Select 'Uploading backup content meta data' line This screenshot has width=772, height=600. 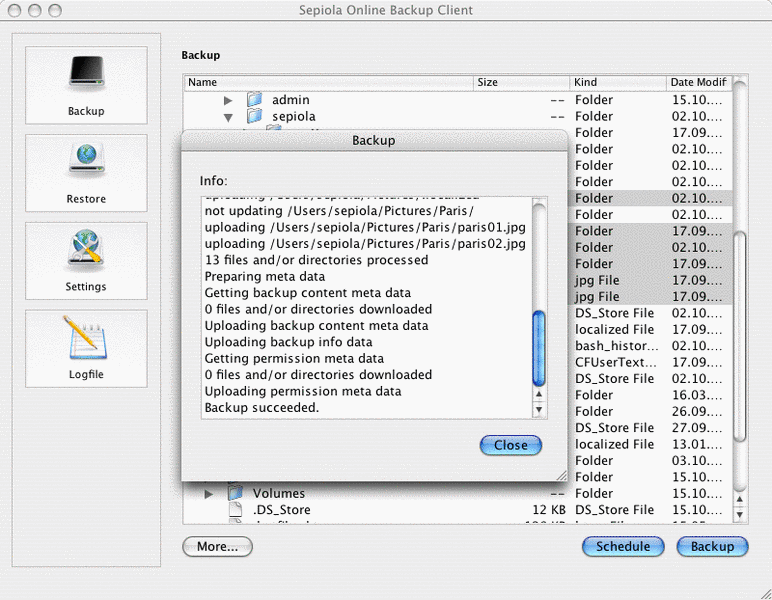tap(317, 325)
